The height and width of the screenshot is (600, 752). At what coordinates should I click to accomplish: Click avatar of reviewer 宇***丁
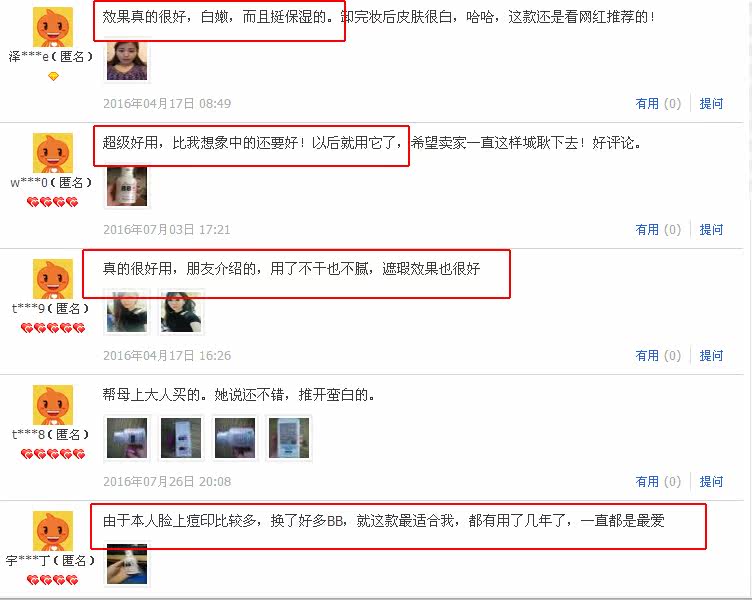tap(53, 531)
